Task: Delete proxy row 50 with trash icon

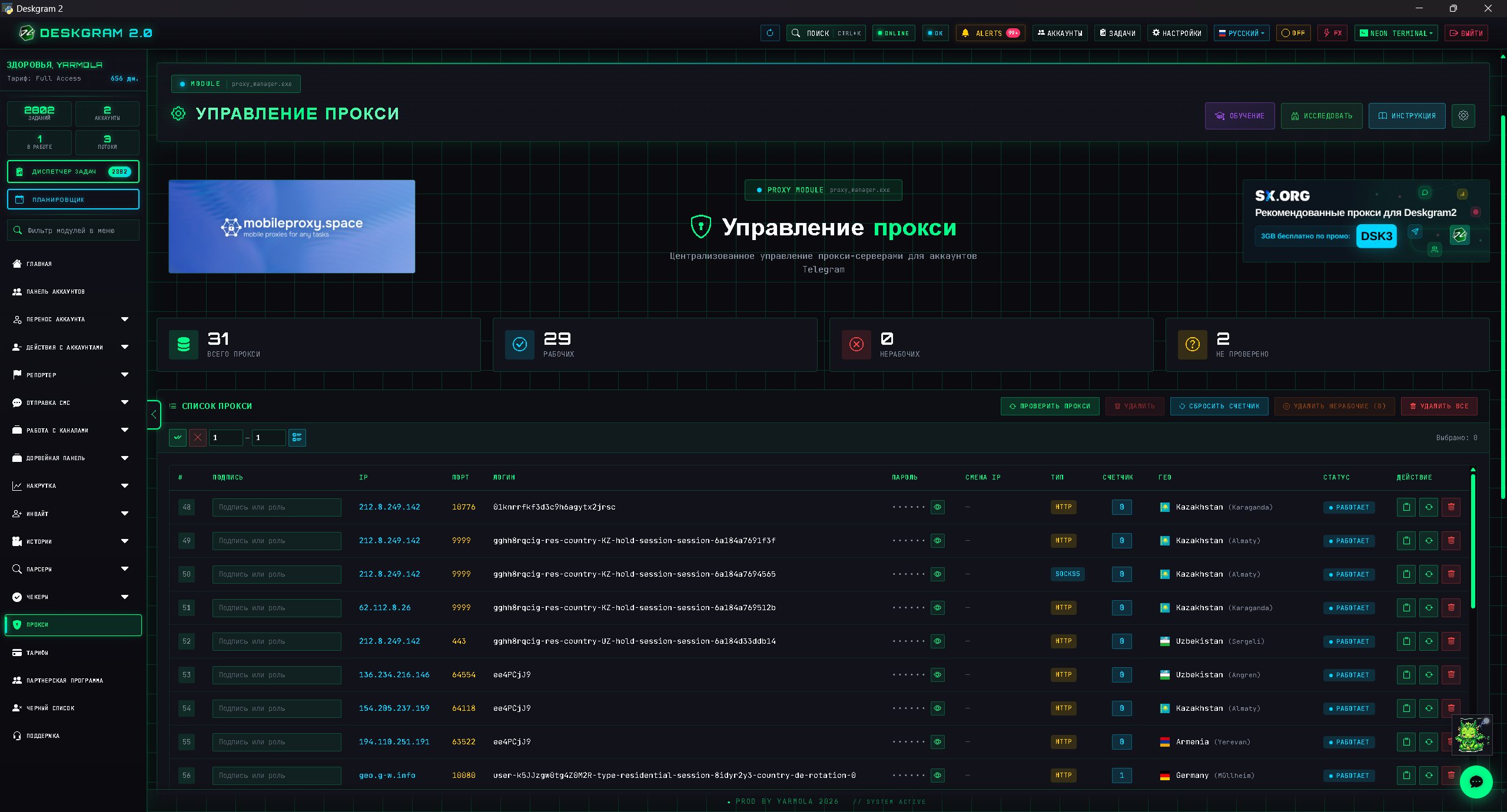Action: click(1451, 574)
